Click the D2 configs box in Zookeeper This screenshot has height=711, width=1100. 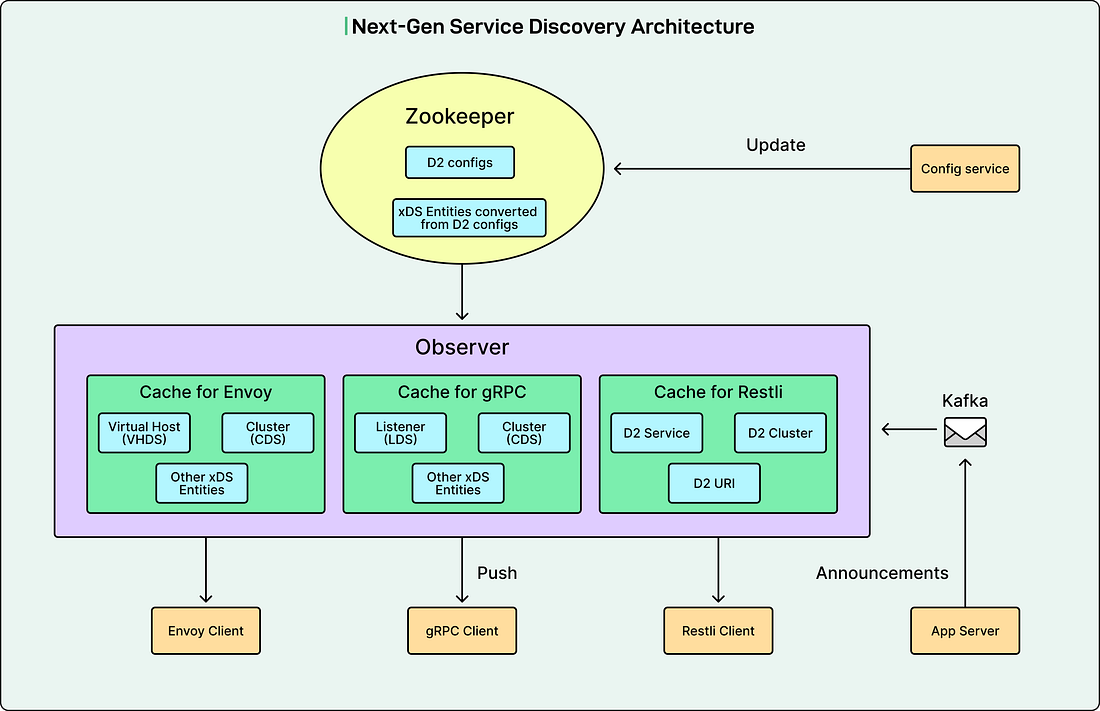click(460, 162)
